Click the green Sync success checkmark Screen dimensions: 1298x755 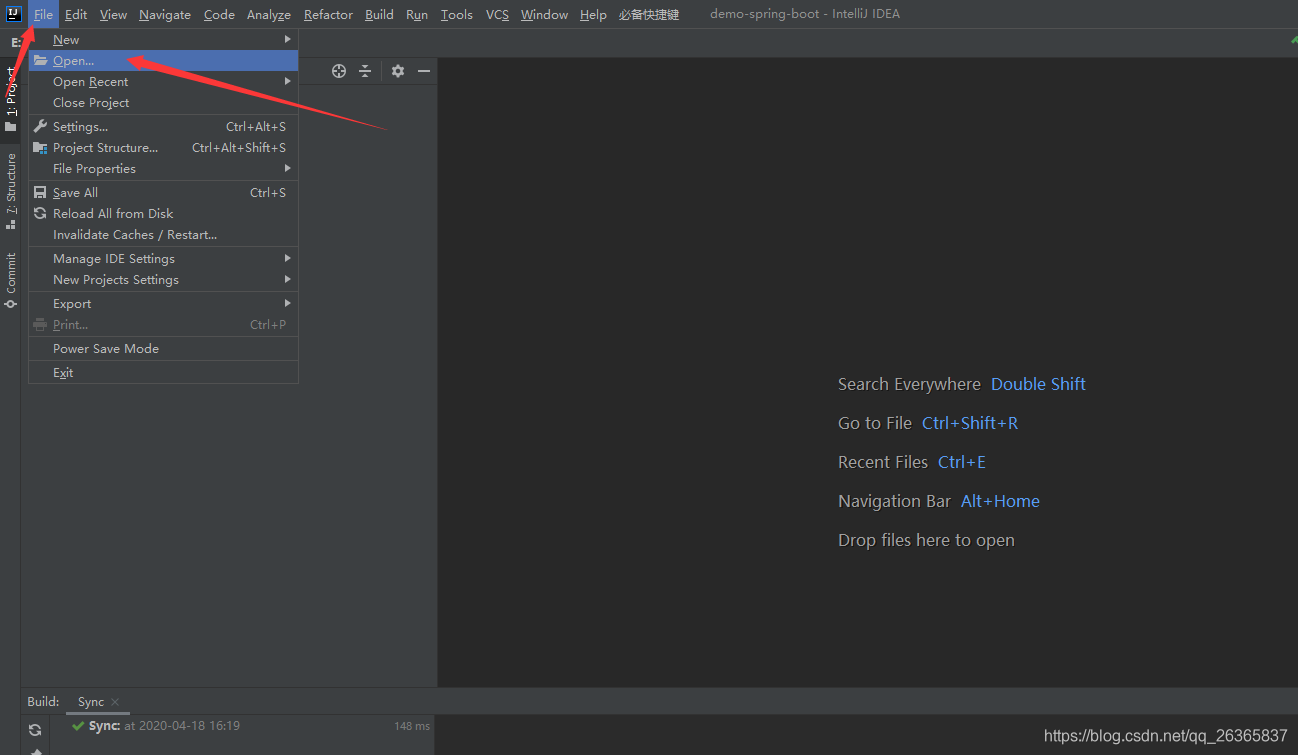point(78,726)
